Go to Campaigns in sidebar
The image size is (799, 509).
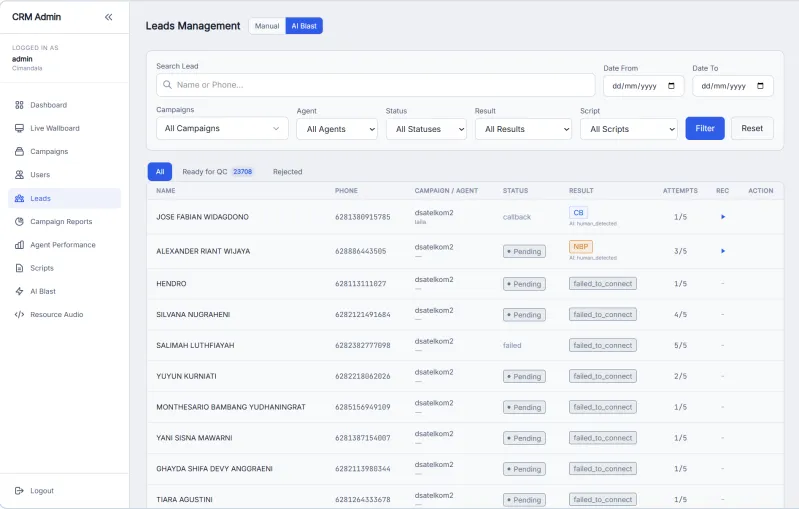click(x=65, y=151)
